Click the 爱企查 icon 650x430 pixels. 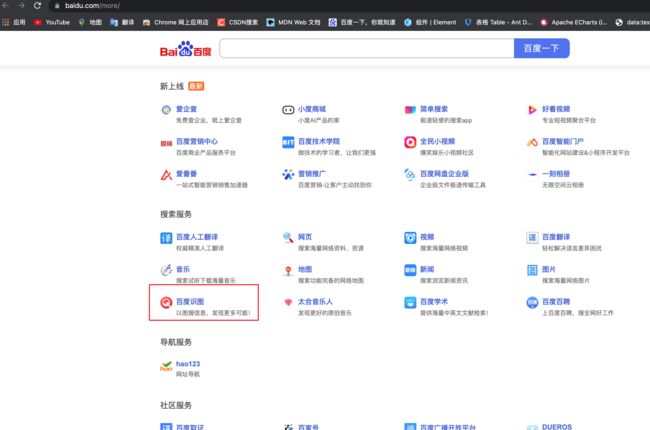tap(166, 110)
